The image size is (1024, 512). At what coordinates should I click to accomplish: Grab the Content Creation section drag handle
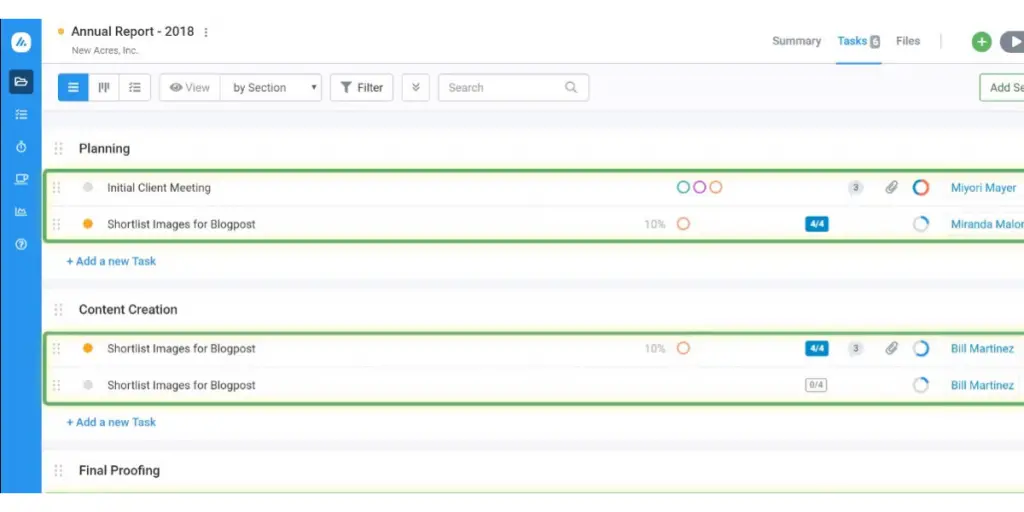[58, 310]
